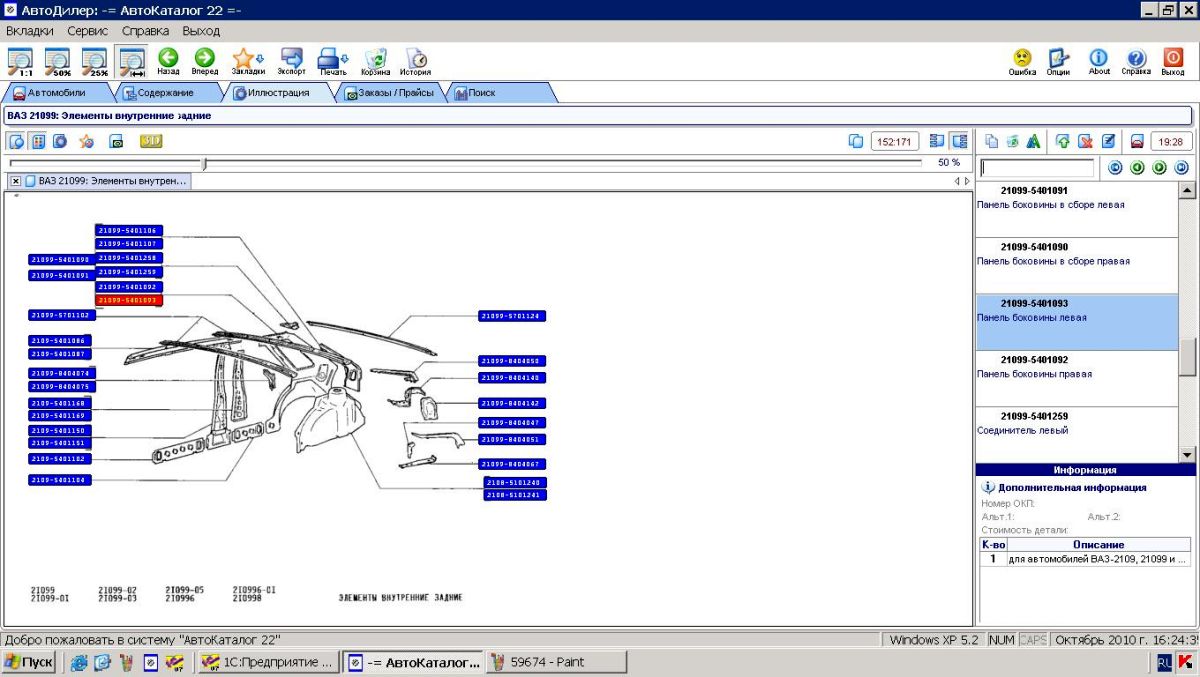Close the ВАЗ 21099 document tab
Image resolution: width=1200 pixels, height=677 pixels.
click(16, 181)
